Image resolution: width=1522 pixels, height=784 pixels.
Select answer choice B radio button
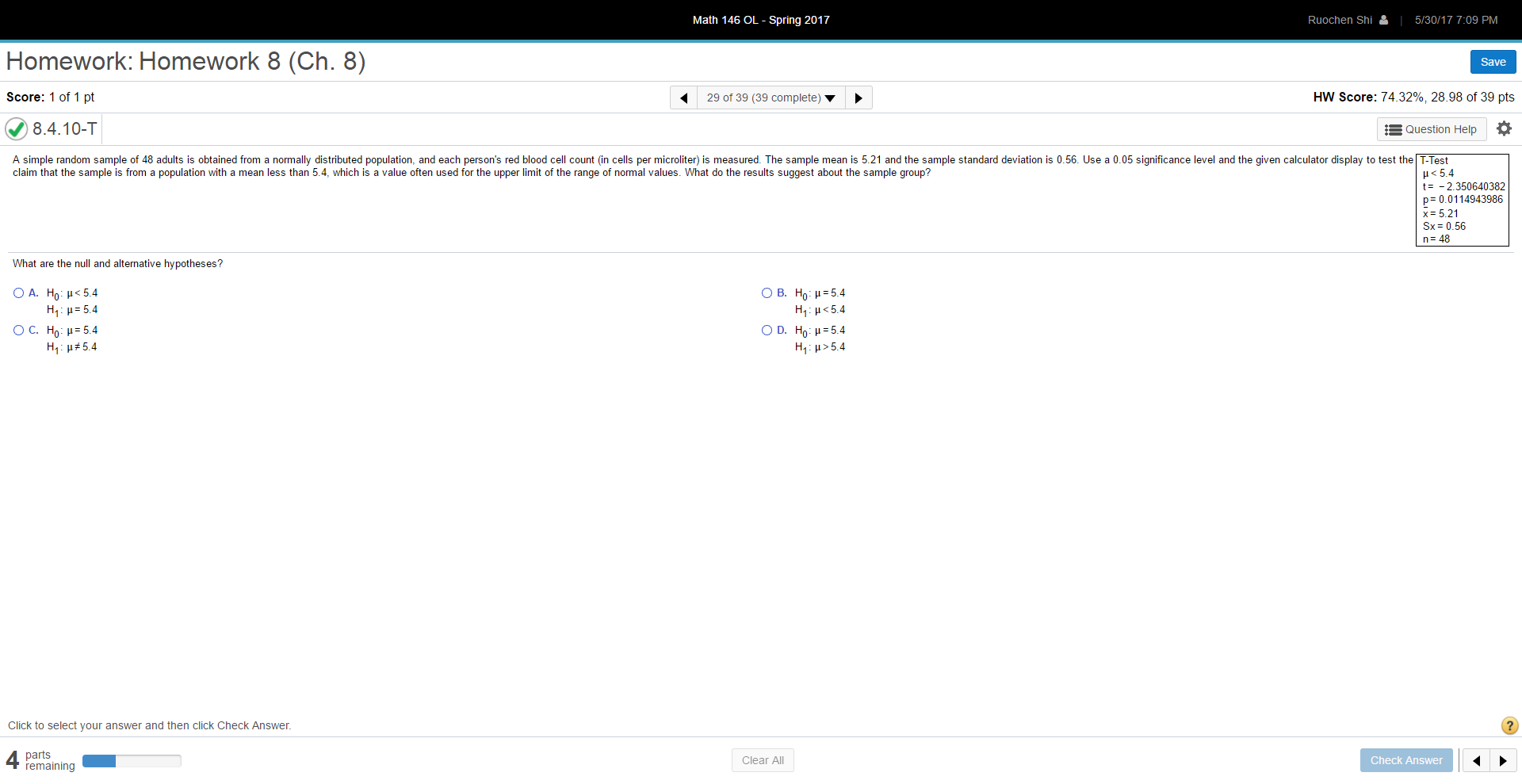click(766, 293)
